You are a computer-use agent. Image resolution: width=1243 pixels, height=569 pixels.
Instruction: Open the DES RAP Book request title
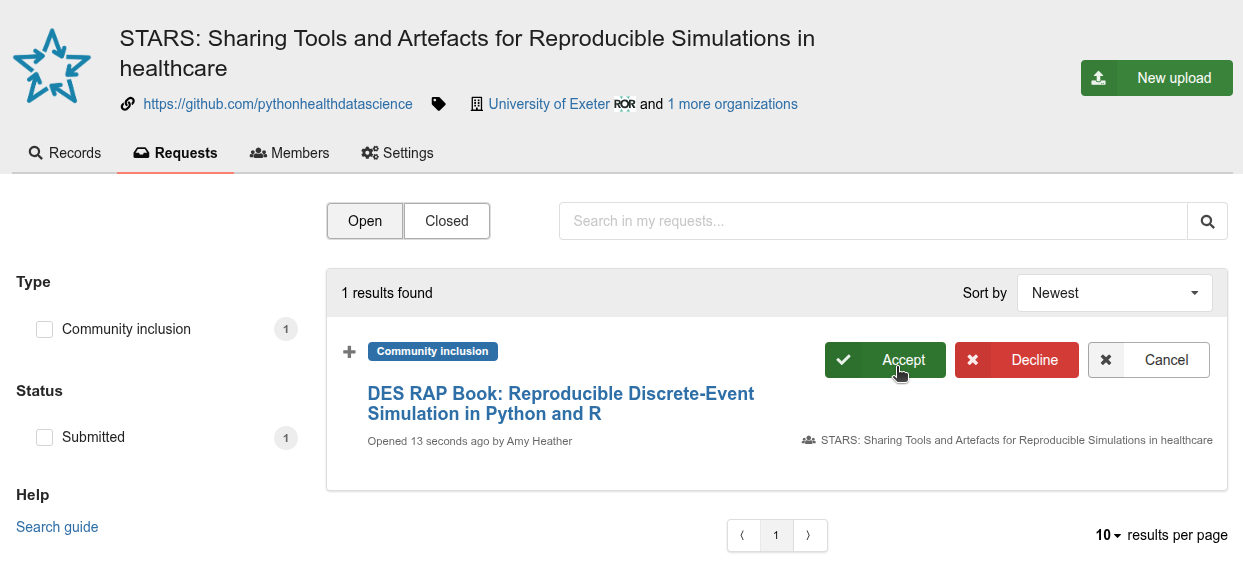[560, 403]
